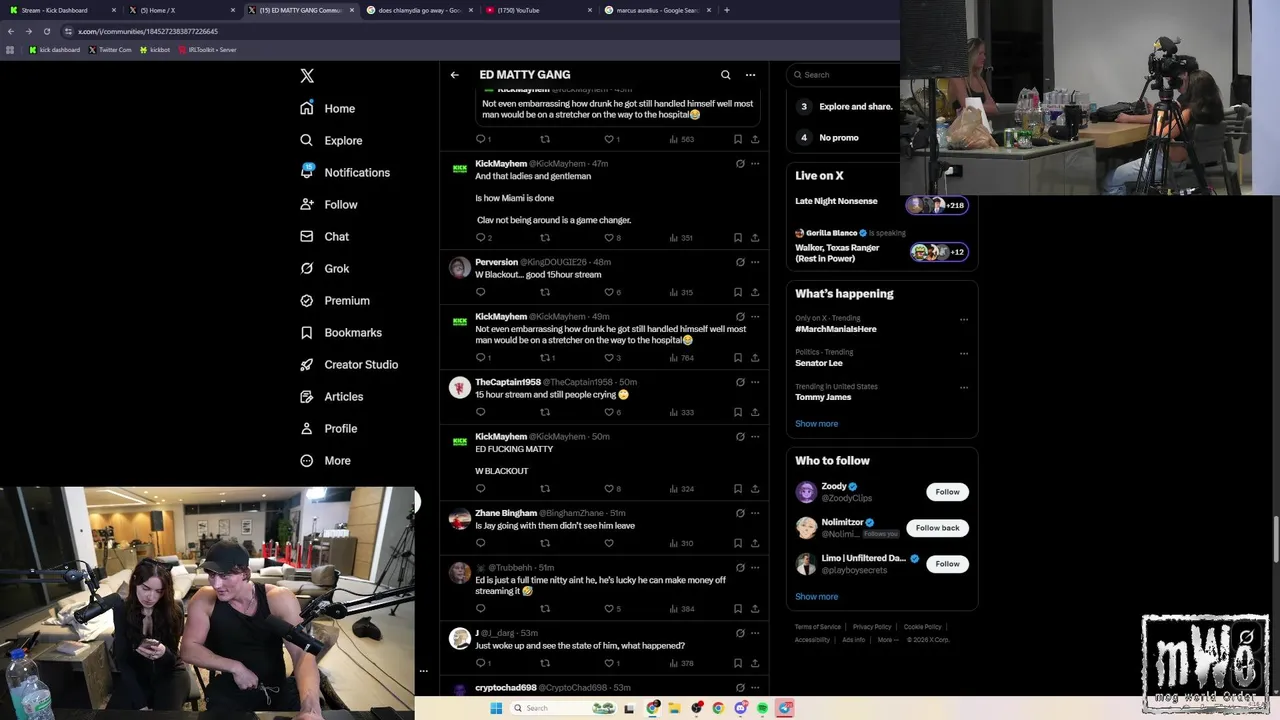Open TheCaptain1958's profile avatar
This screenshot has height=720, width=1280.
coord(460,388)
